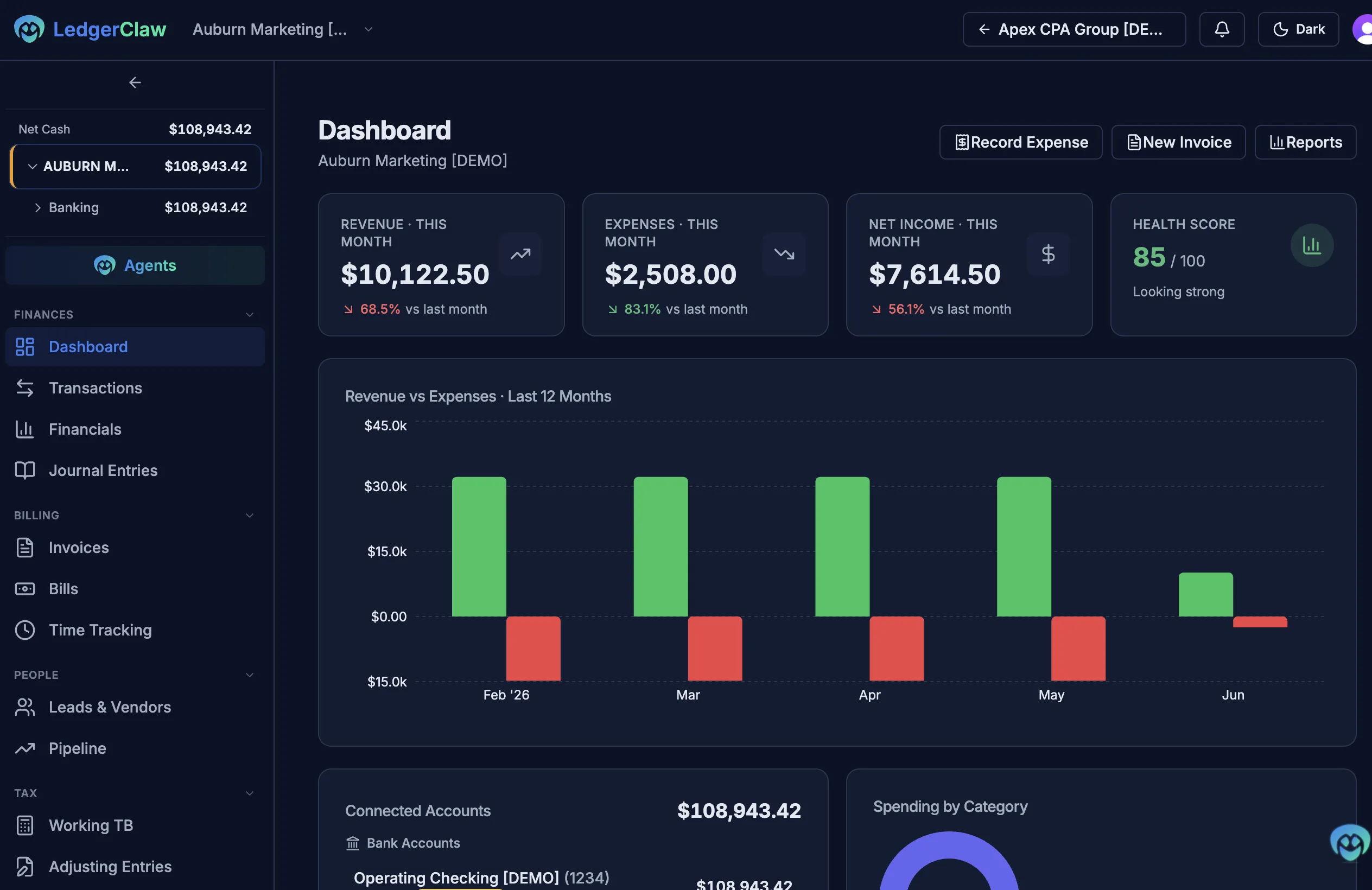Click the Working TB calculator icon
1372x890 pixels.
25,825
